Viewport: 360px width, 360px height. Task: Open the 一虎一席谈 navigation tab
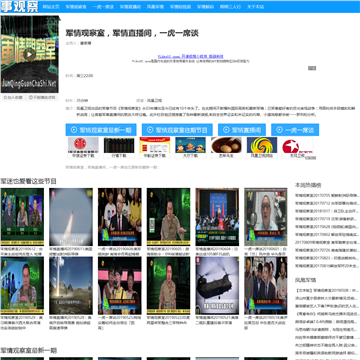(103, 7)
